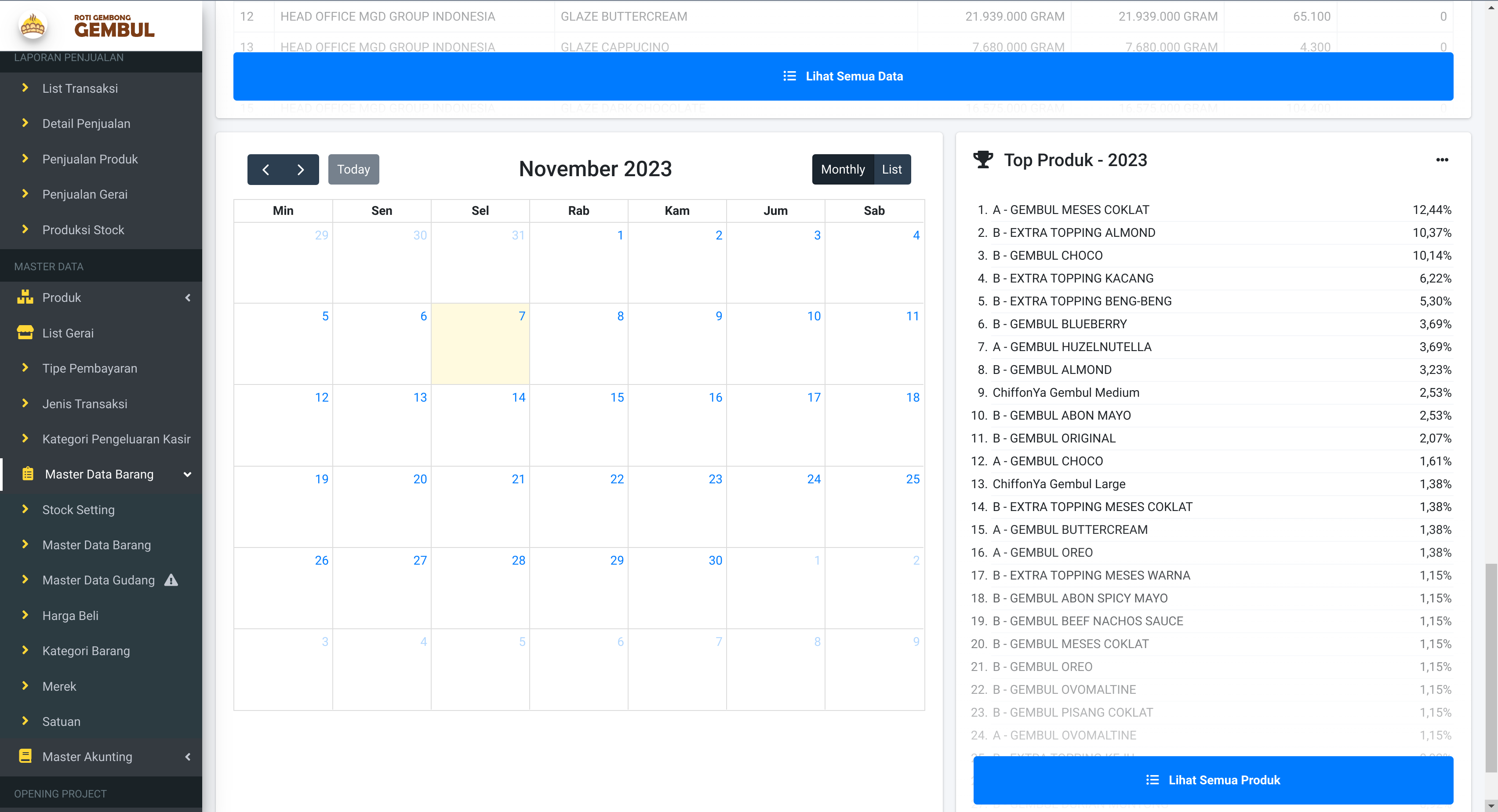Switch calendar to List view
The height and width of the screenshot is (812, 1498).
pyautogui.click(x=891, y=169)
